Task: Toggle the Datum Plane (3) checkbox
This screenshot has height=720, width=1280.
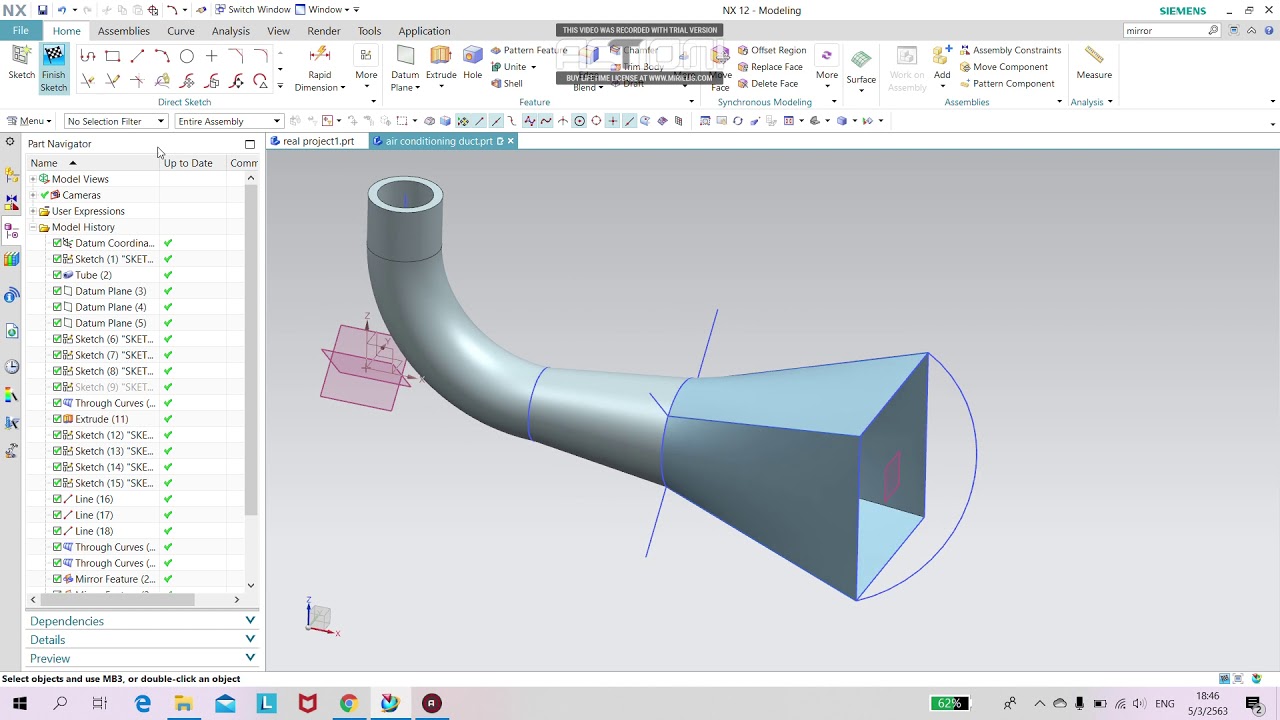Action: [x=57, y=291]
